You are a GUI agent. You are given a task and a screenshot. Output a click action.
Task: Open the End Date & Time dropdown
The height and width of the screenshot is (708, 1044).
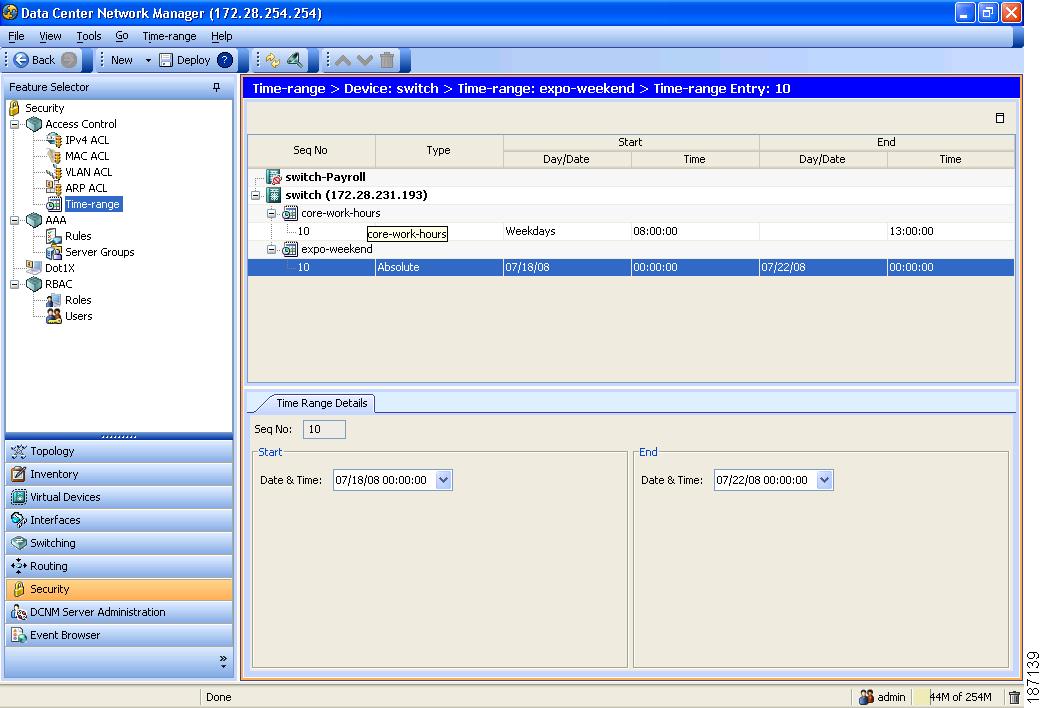pos(824,480)
